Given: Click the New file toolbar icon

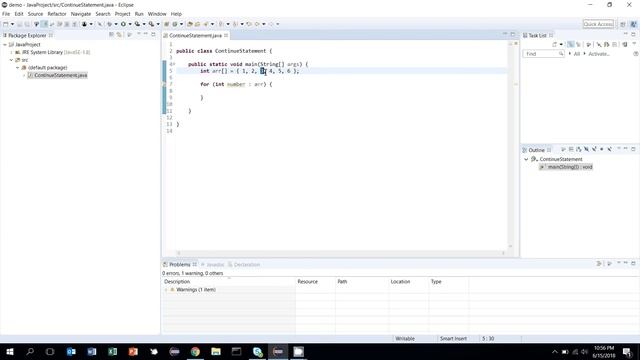Looking at the screenshot, I should (6, 24).
